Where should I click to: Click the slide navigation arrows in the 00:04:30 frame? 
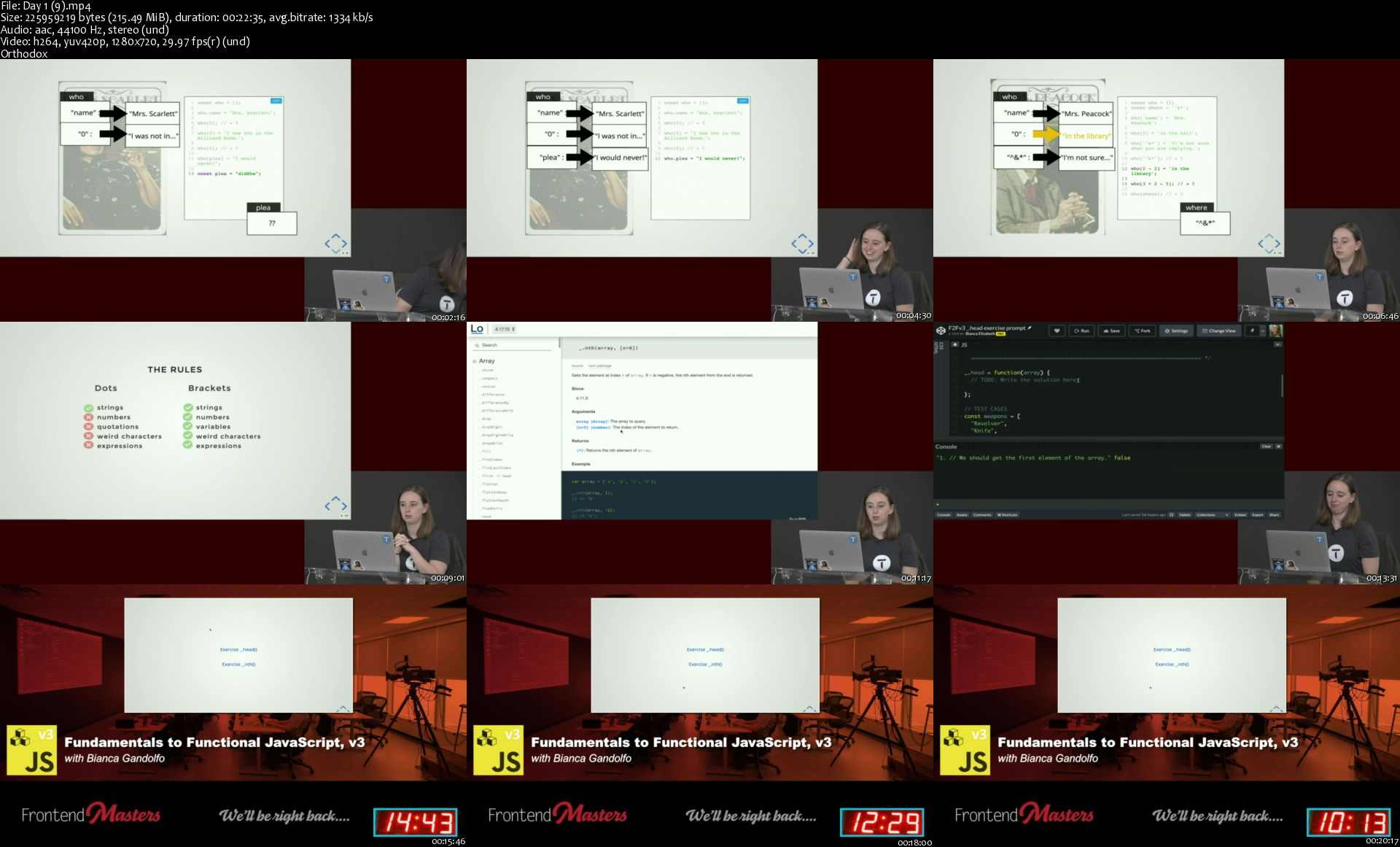point(802,244)
